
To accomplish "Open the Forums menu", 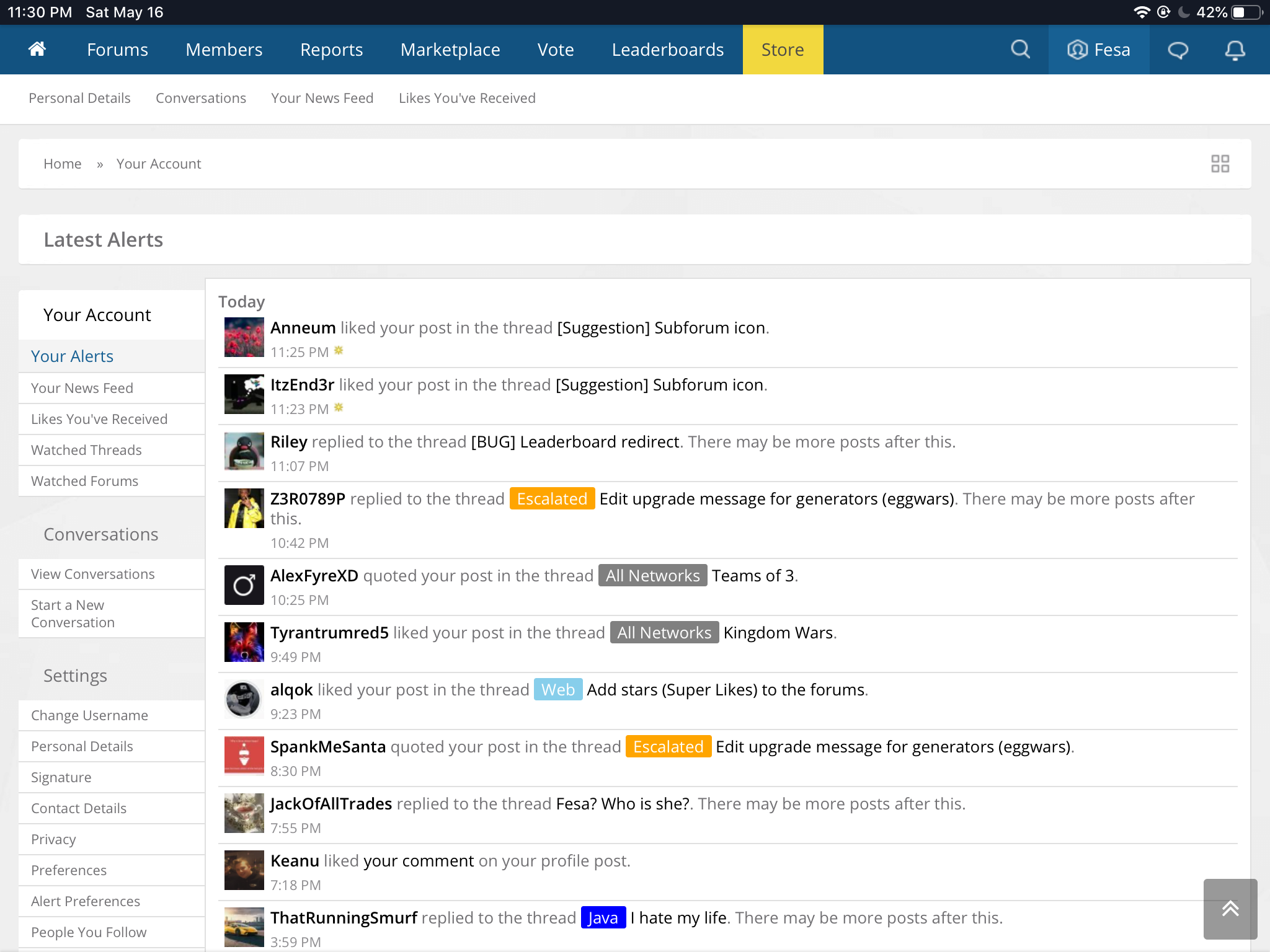I will [x=117, y=50].
